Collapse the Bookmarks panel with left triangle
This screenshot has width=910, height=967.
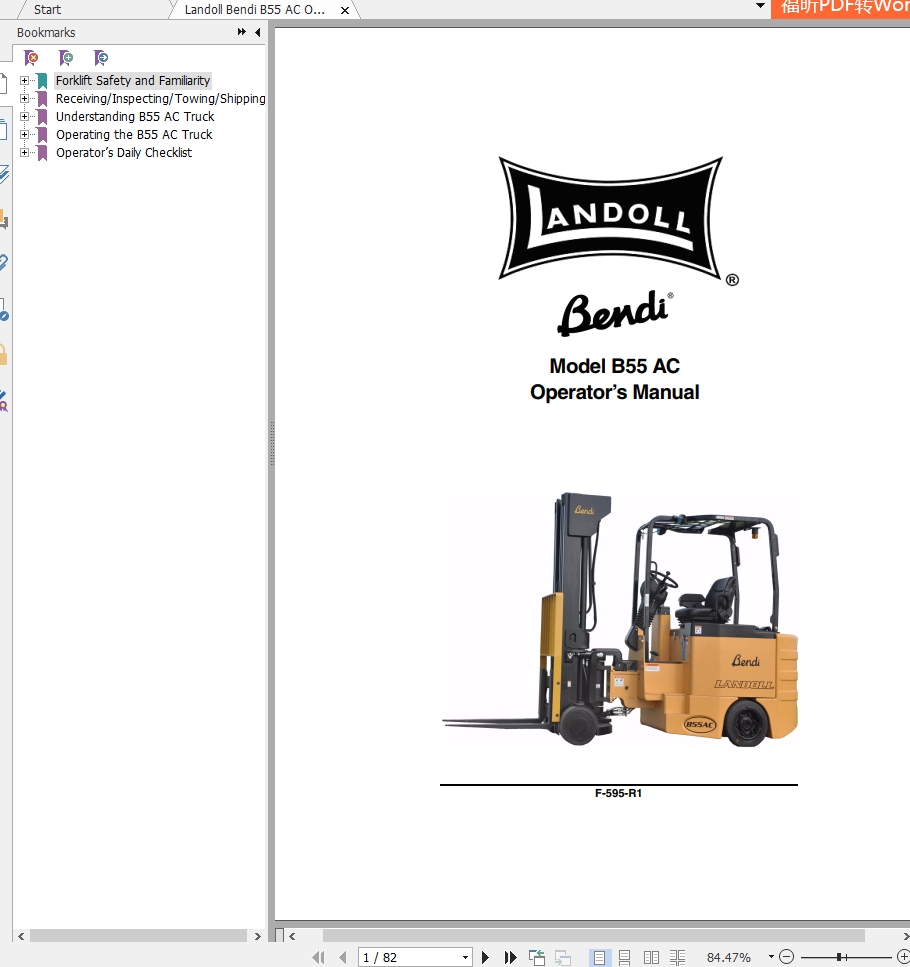(x=258, y=32)
